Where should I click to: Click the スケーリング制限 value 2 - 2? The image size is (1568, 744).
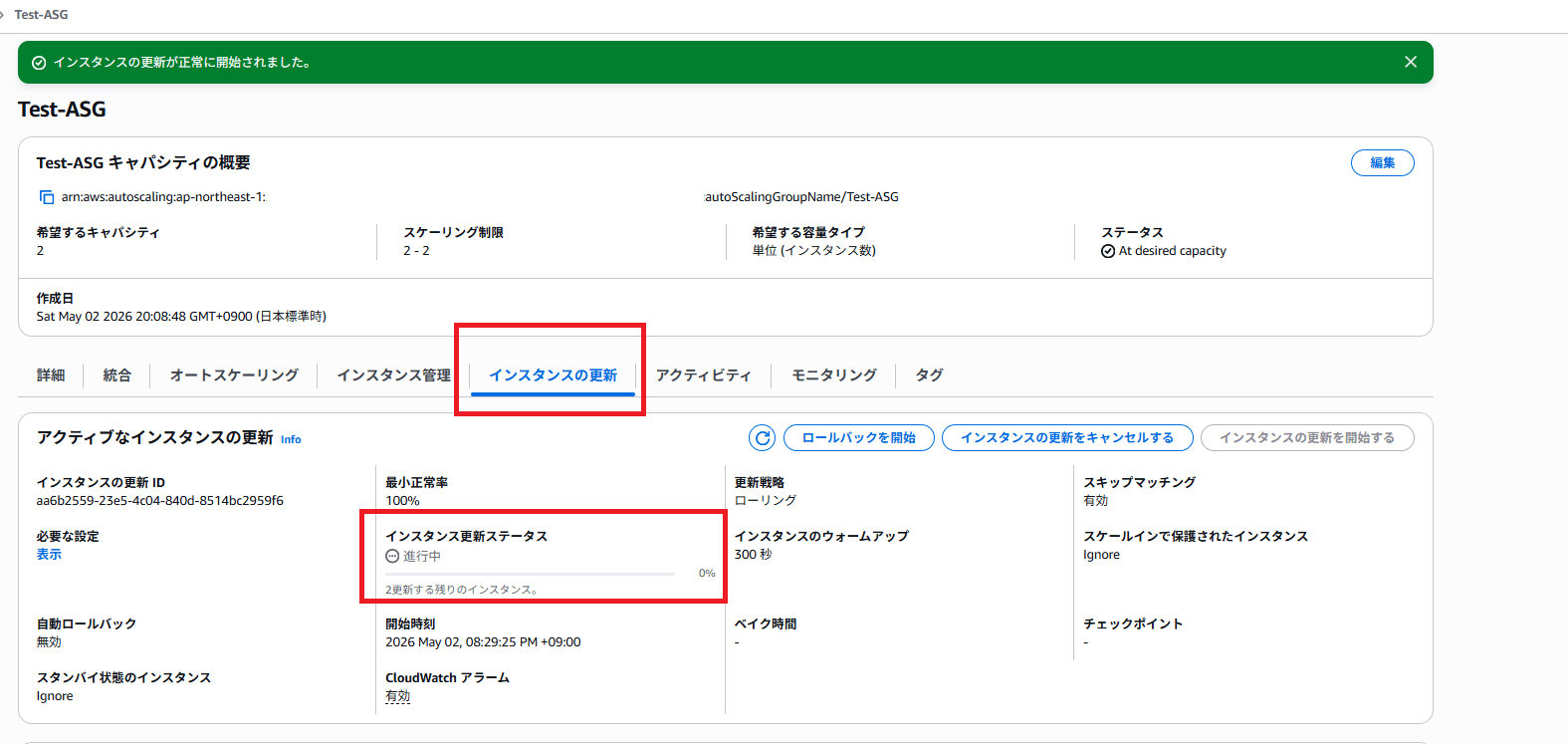coord(416,250)
